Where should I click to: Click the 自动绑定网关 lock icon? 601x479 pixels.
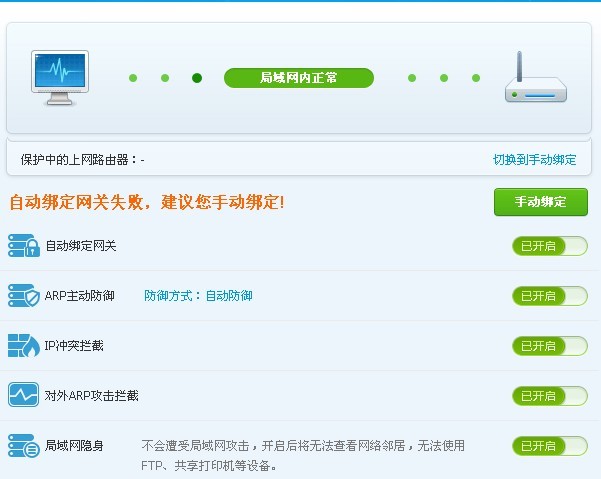click(23, 246)
